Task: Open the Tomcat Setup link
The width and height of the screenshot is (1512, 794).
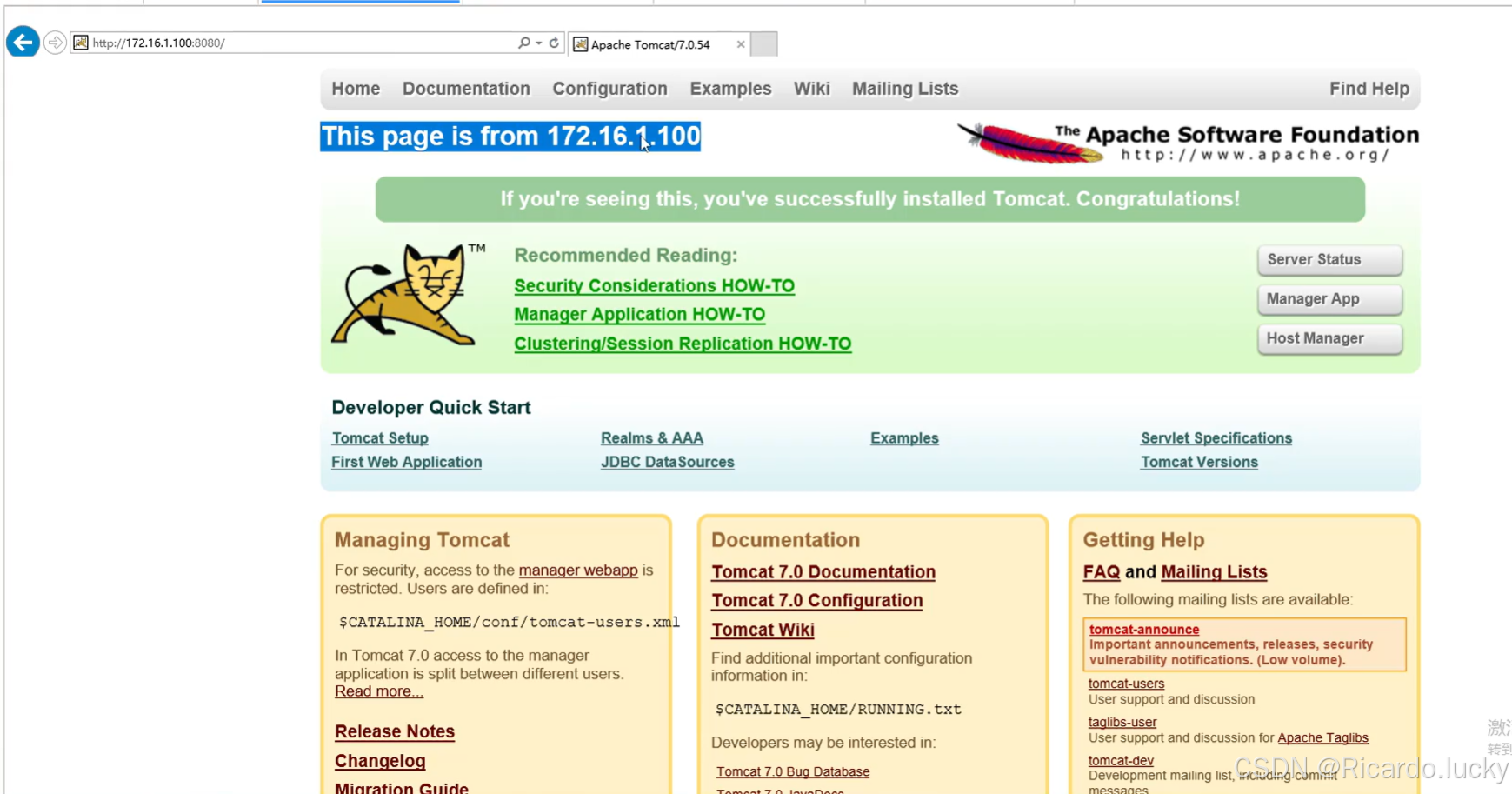Action: coord(380,438)
